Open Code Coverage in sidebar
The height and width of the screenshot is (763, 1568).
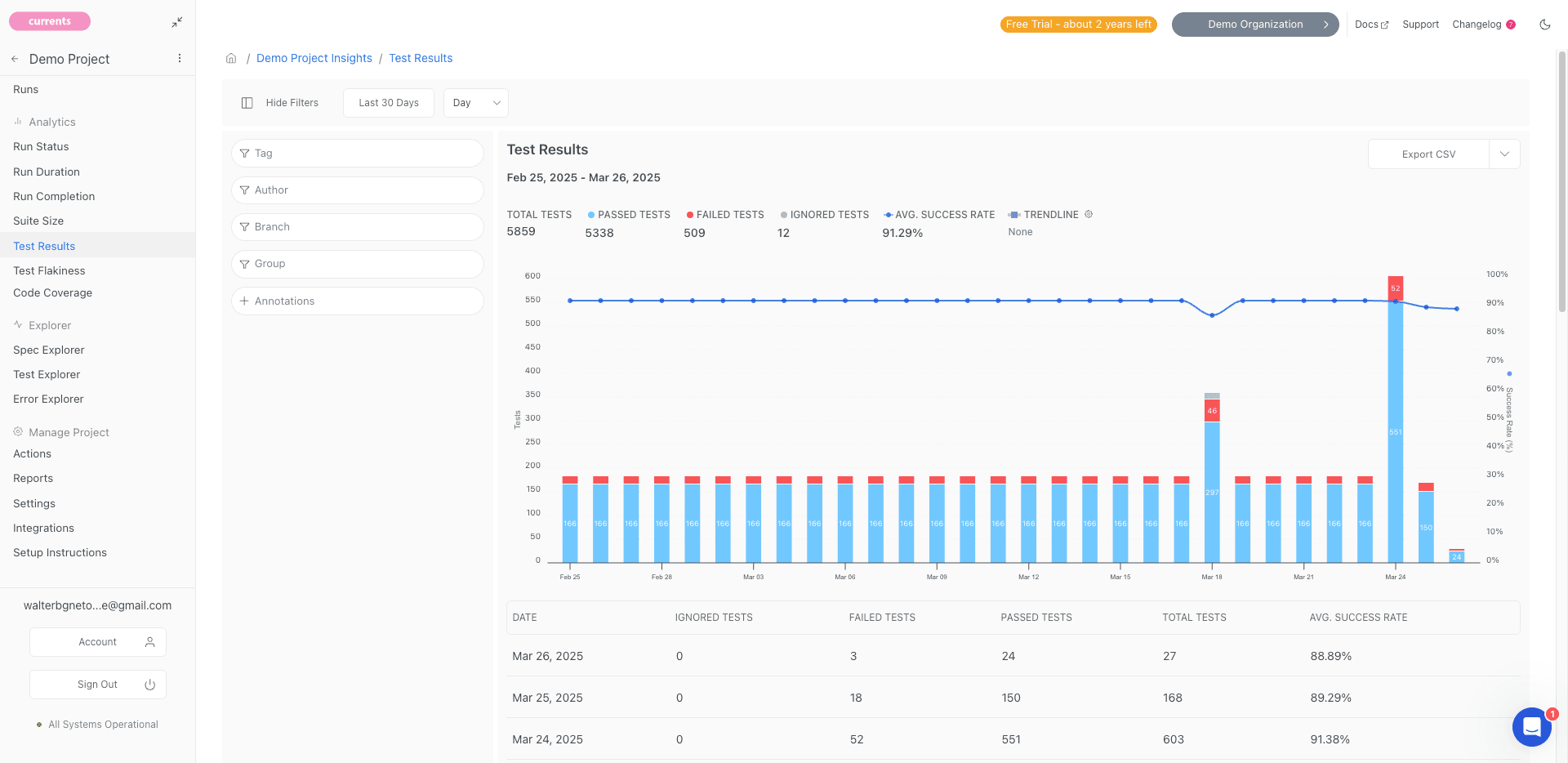[x=52, y=293]
